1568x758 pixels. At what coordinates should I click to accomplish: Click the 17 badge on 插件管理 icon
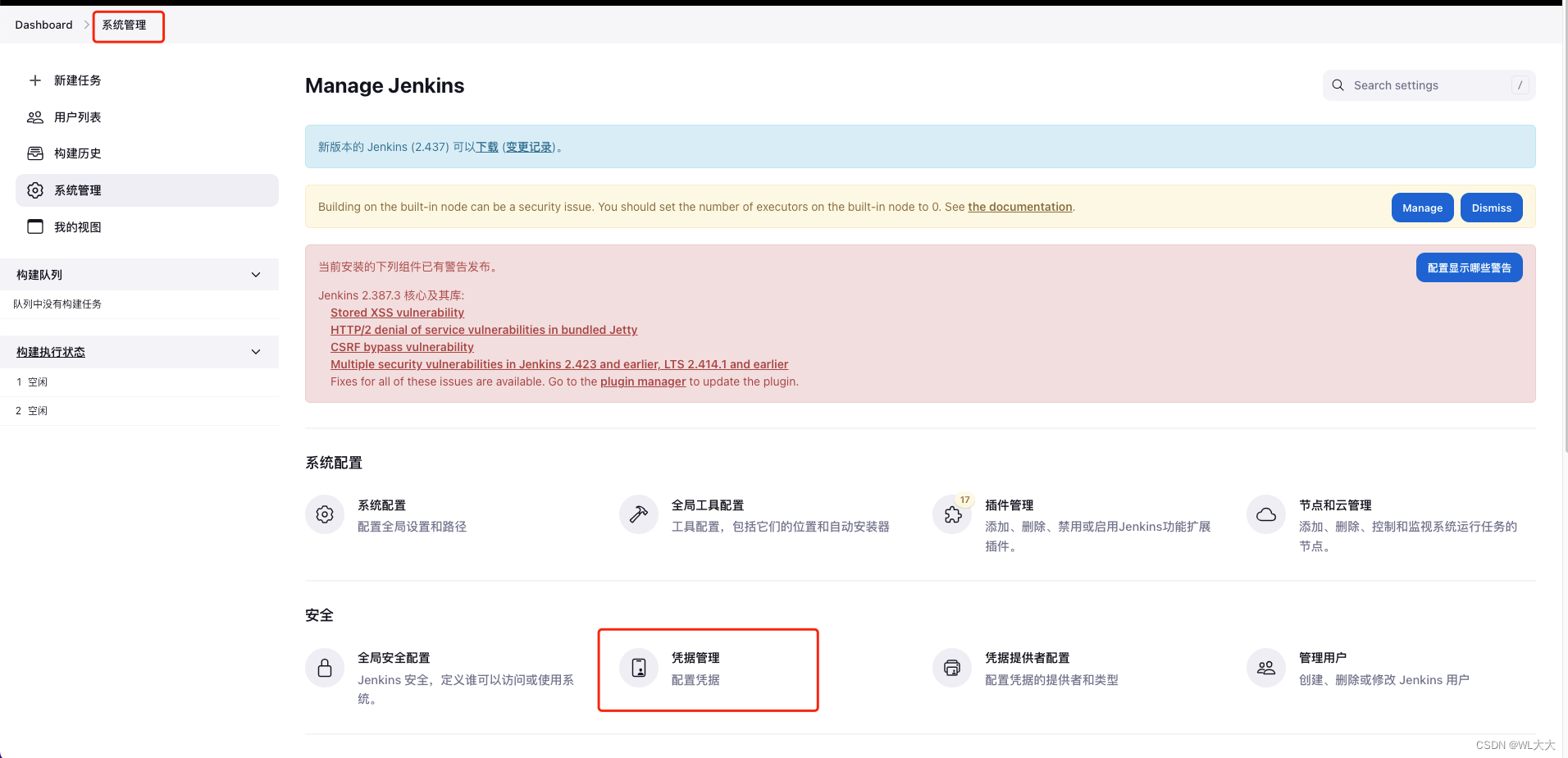pos(965,500)
